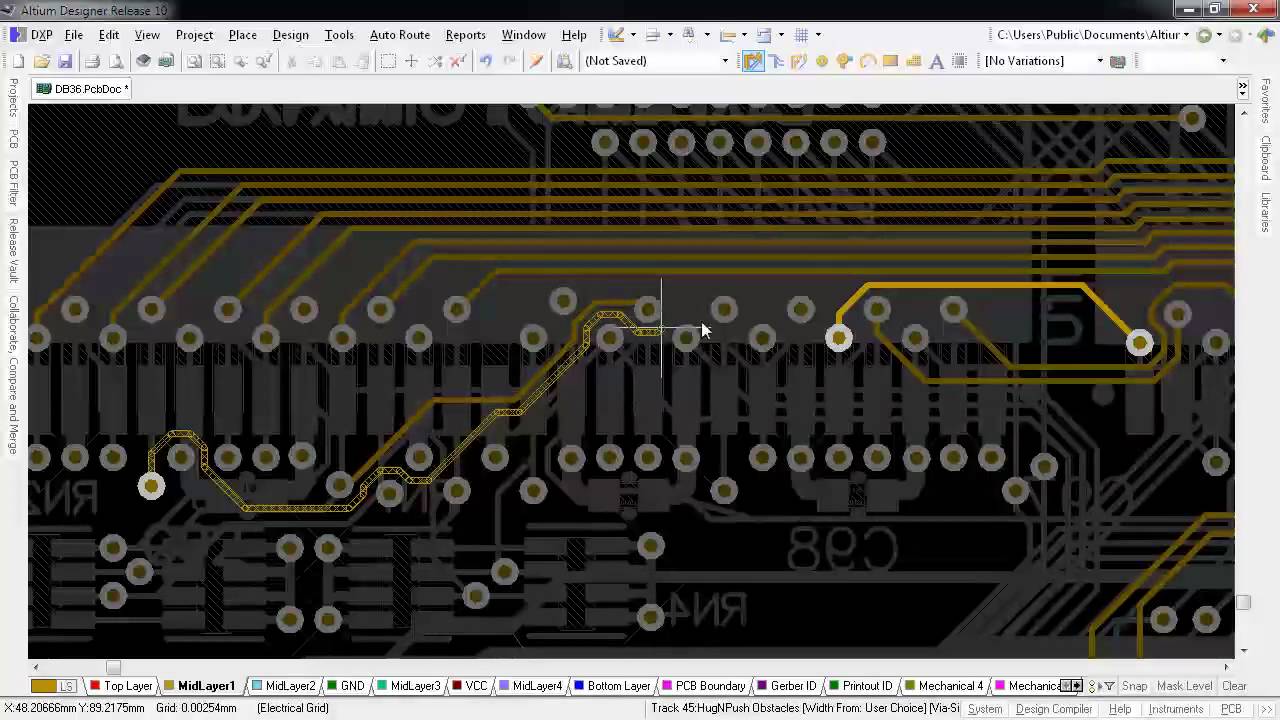Select the Place Arc tool
This screenshot has width=1280, height=720.
[868, 61]
